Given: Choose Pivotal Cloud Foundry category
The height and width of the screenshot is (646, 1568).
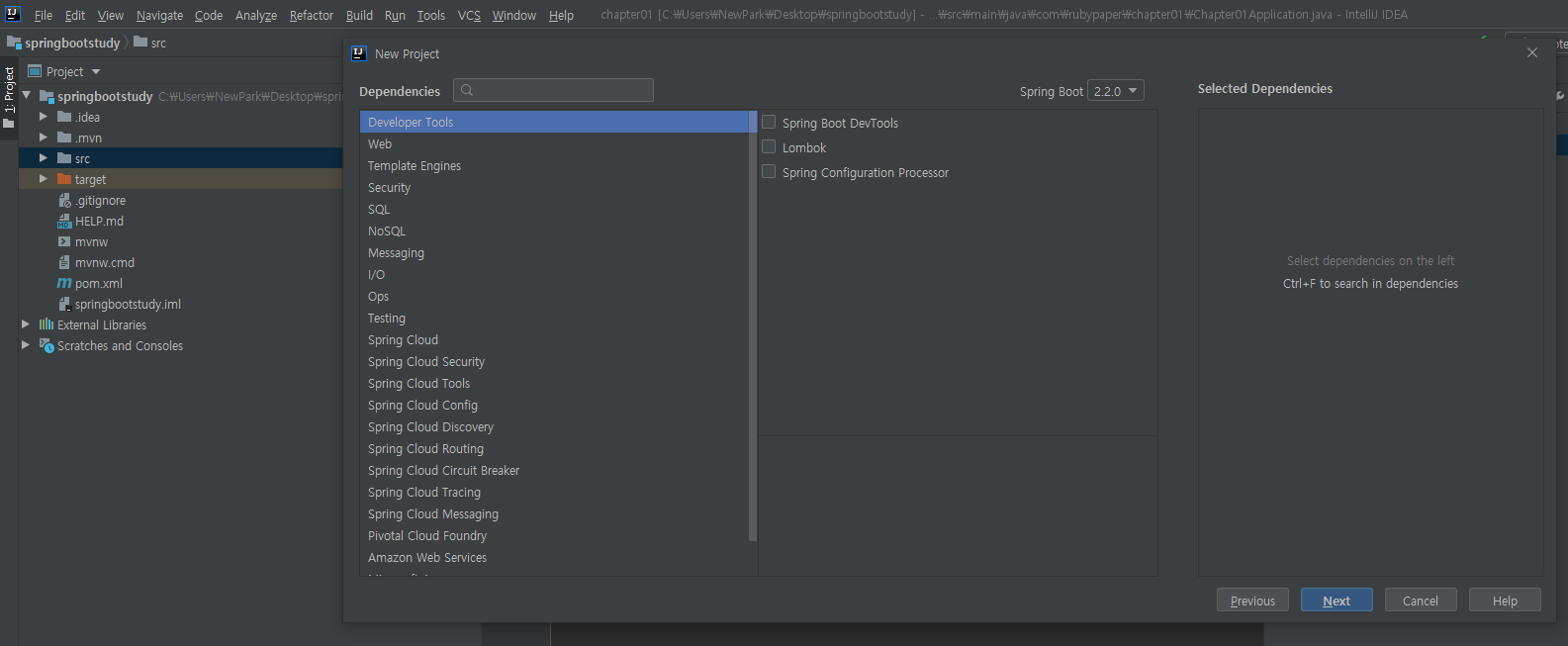Looking at the screenshot, I should [x=555, y=536].
